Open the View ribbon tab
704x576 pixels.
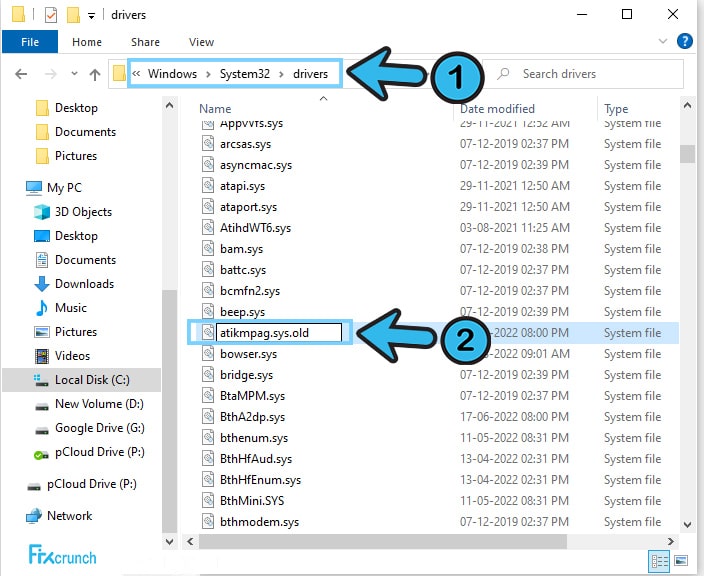coord(201,42)
